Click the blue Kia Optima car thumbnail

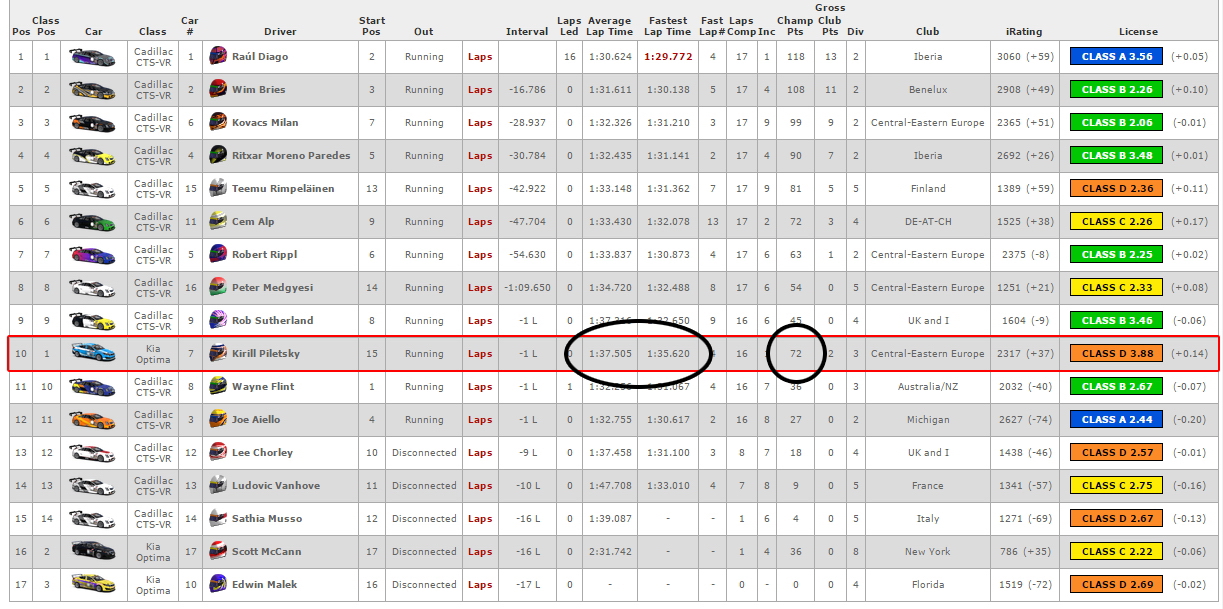[x=93, y=354]
